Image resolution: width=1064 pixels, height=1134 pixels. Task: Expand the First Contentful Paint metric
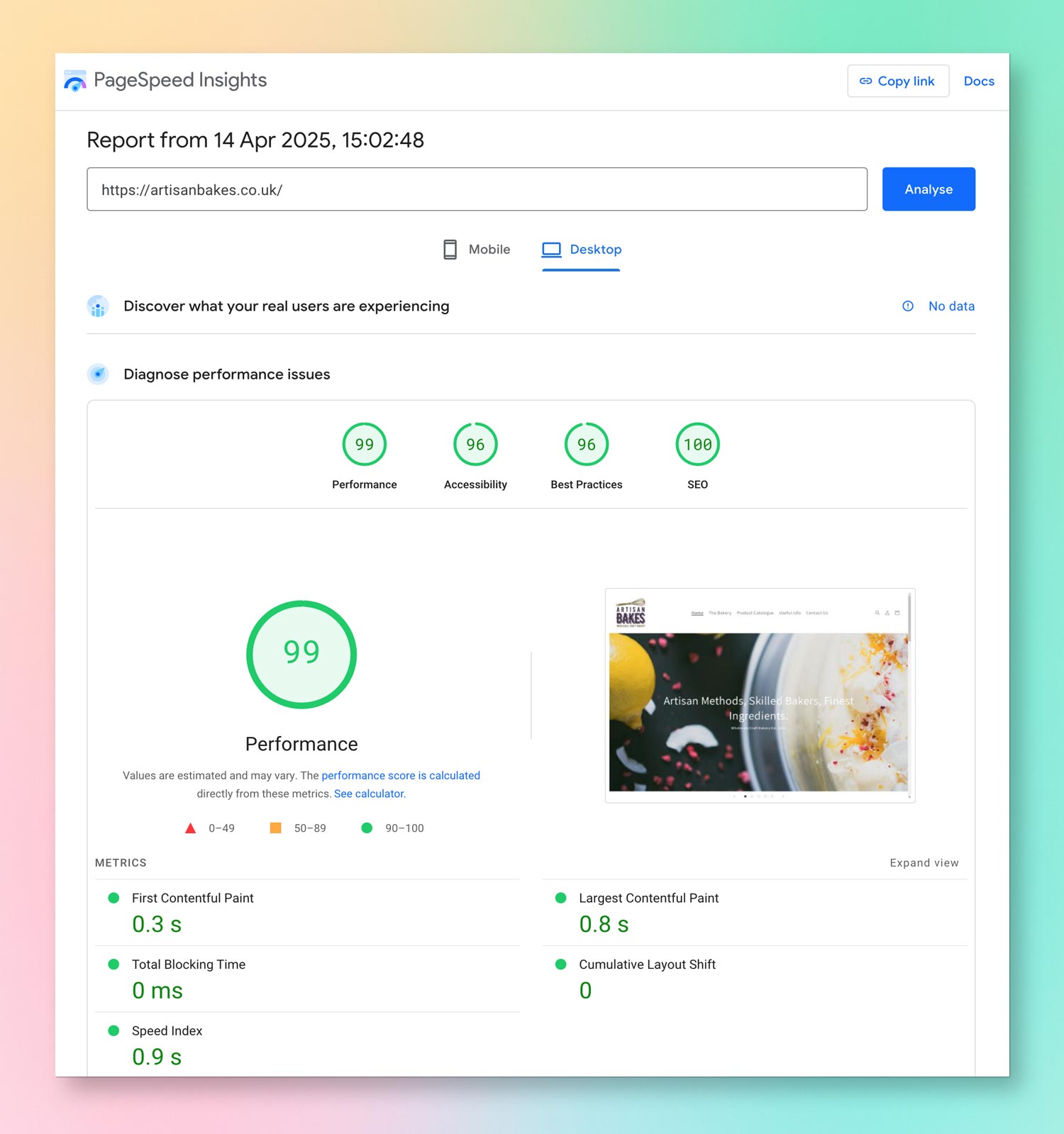pyautogui.click(x=192, y=898)
